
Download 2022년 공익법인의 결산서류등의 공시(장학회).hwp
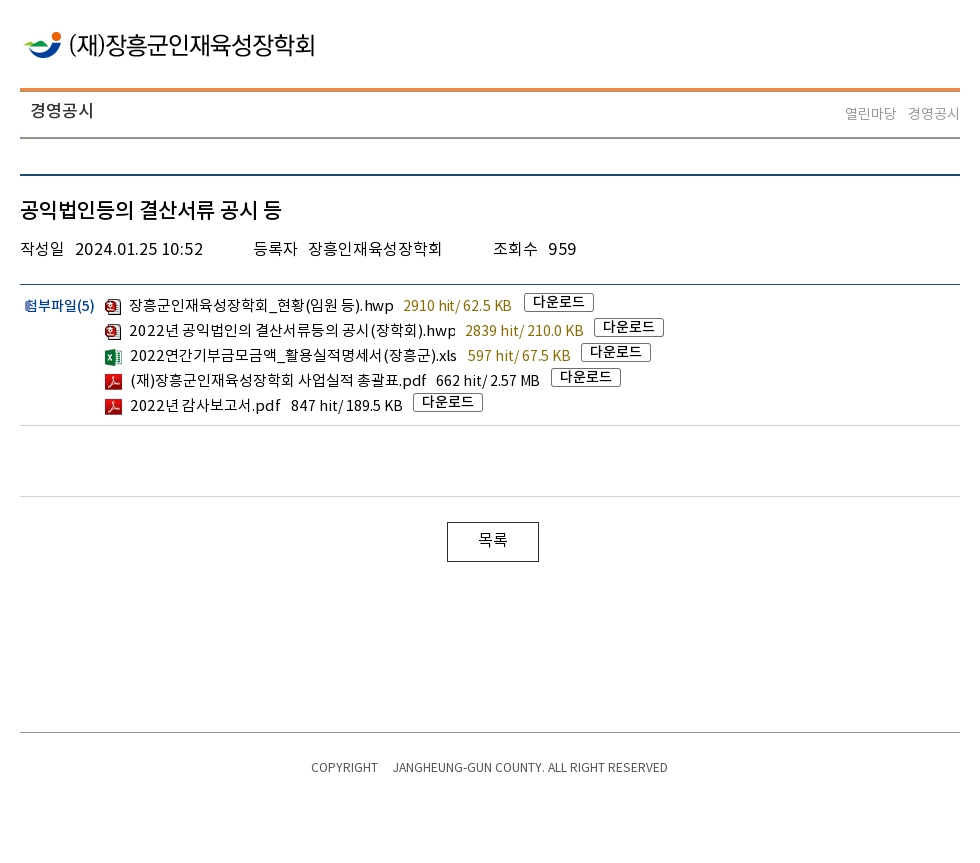629,327
